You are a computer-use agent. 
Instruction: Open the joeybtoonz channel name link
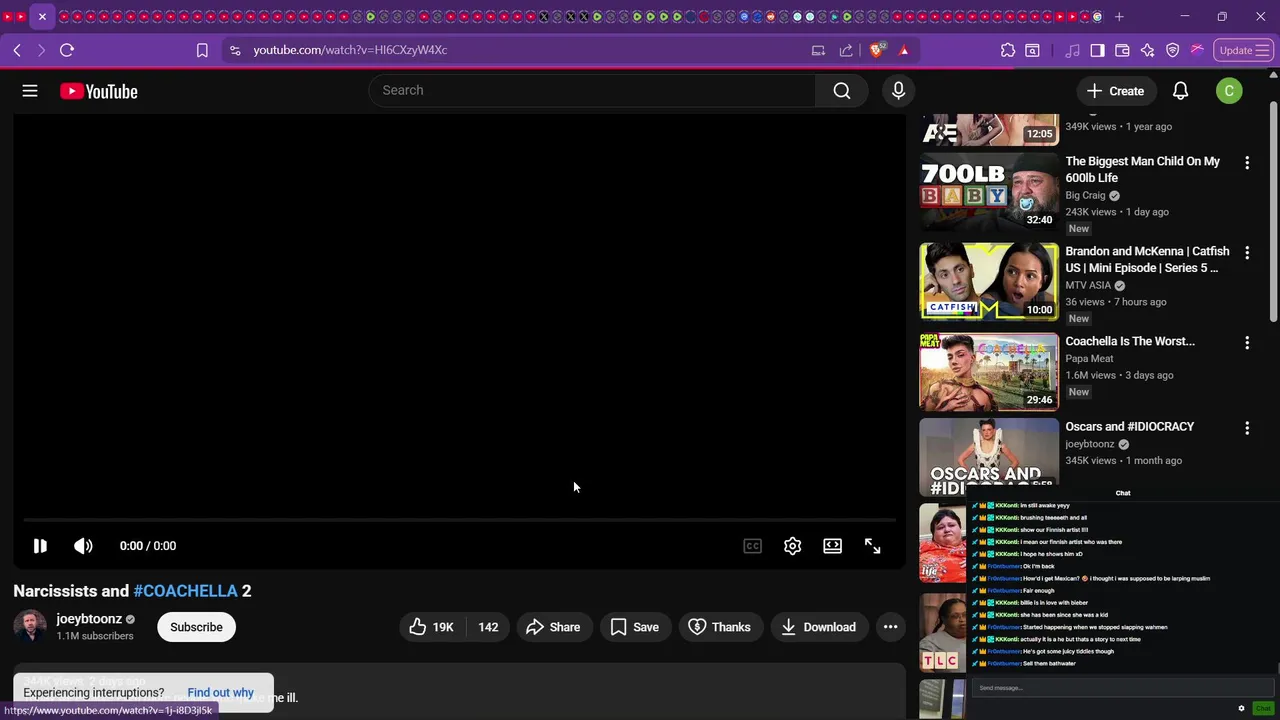(89, 619)
